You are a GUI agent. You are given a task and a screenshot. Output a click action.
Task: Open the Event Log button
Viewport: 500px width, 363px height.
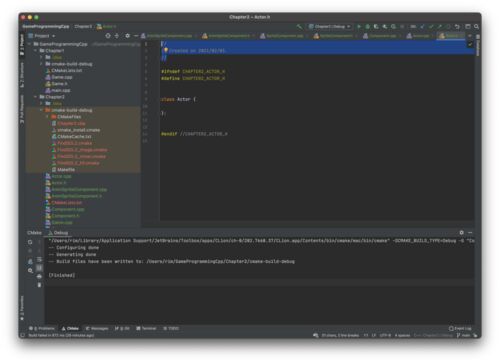tap(460, 328)
